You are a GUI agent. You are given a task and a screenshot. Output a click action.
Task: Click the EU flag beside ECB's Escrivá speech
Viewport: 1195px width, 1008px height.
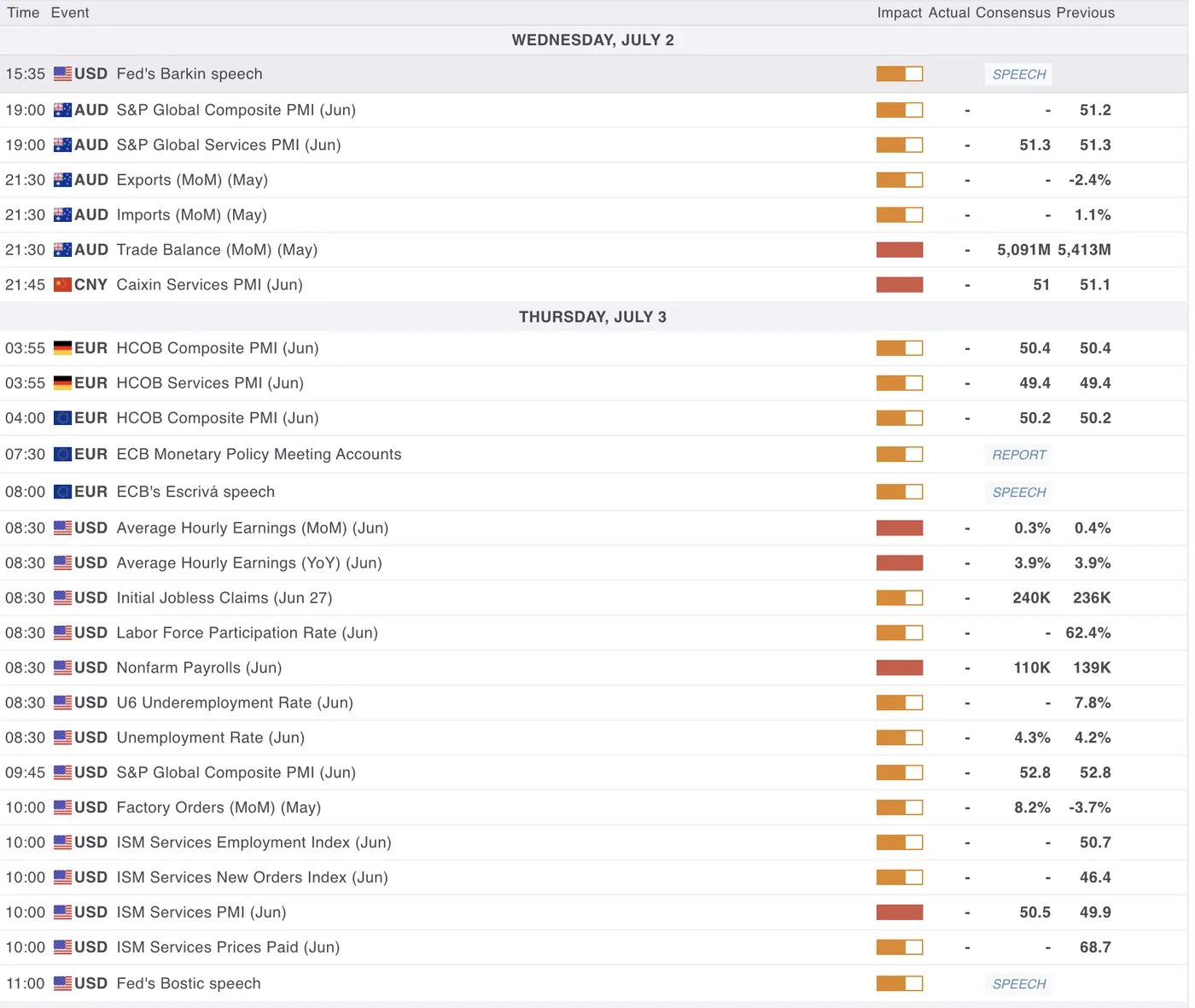click(62, 492)
